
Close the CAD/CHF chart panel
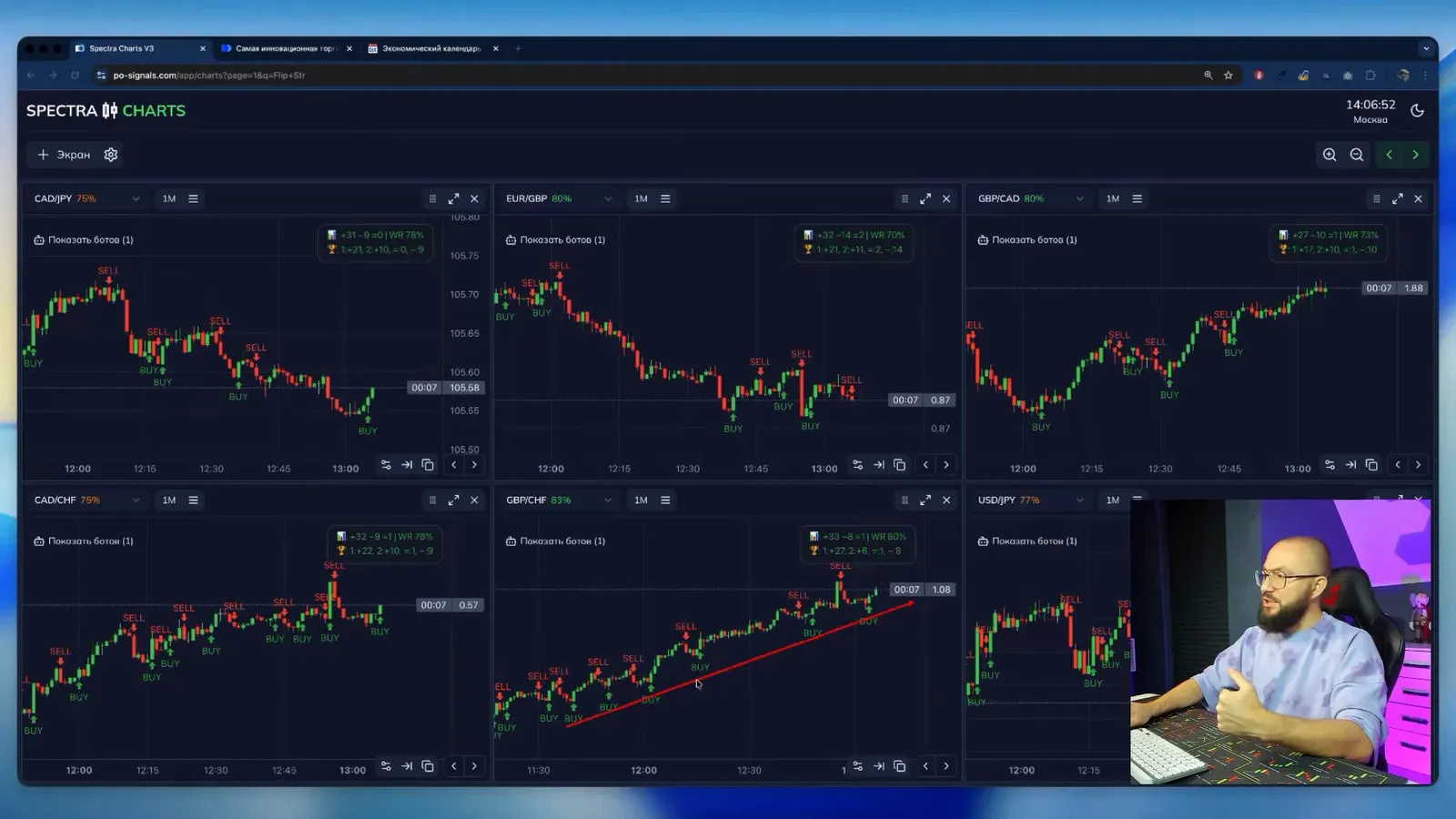[x=474, y=500]
